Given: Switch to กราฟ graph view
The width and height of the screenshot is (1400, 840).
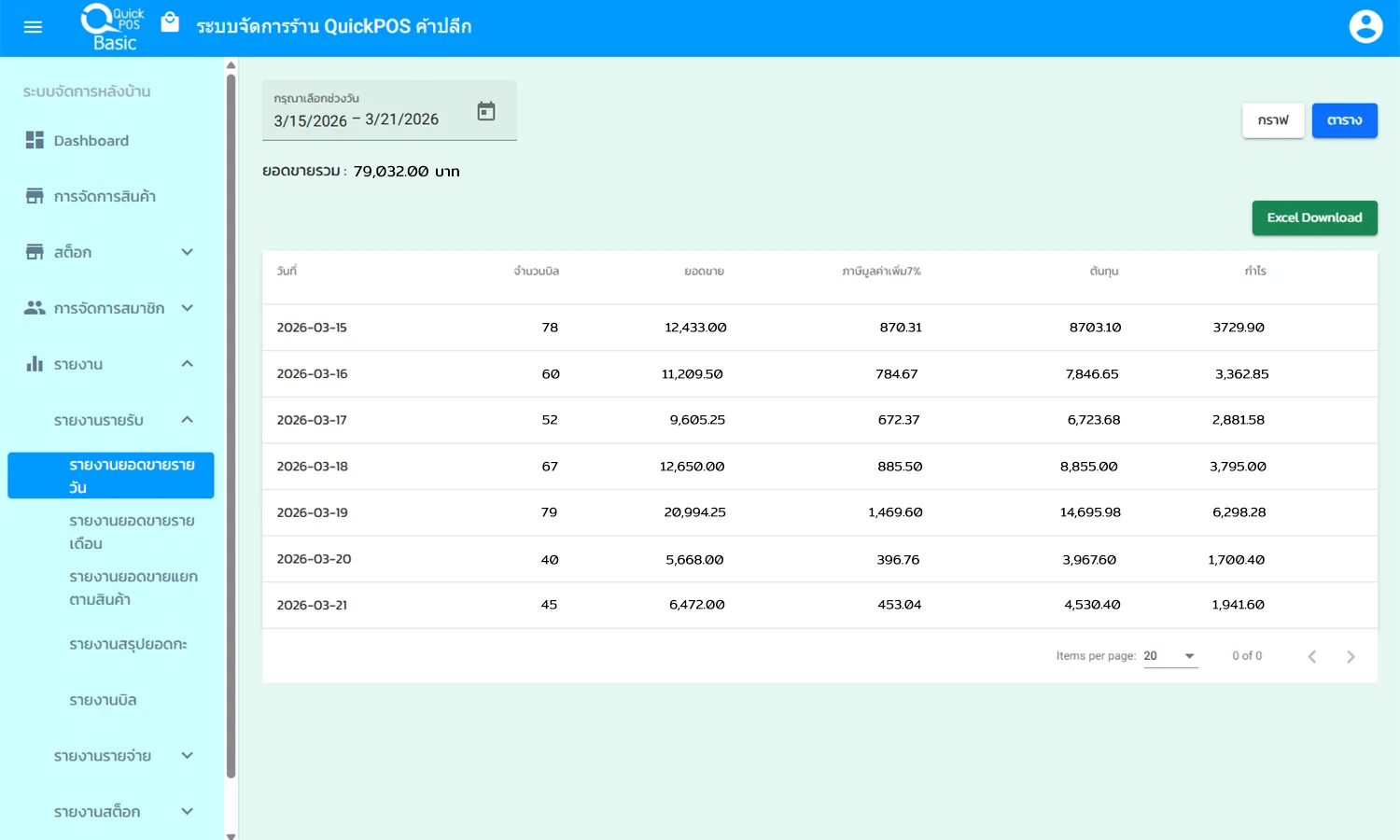Looking at the screenshot, I should pyautogui.click(x=1272, y=120).
